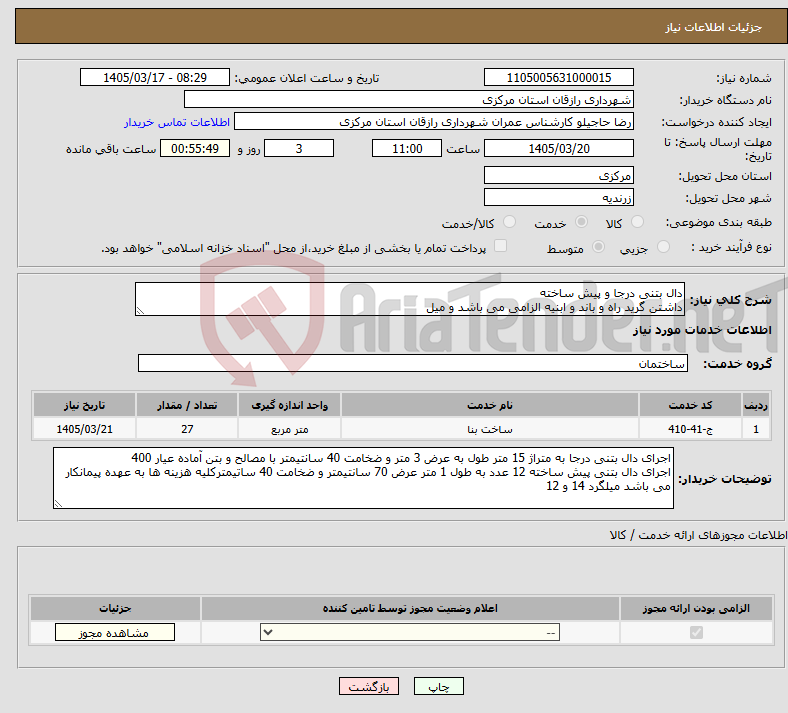Click the گروه خدمت field ساختمان
Viewport: 788px width, 713px height.
(413, 363)
